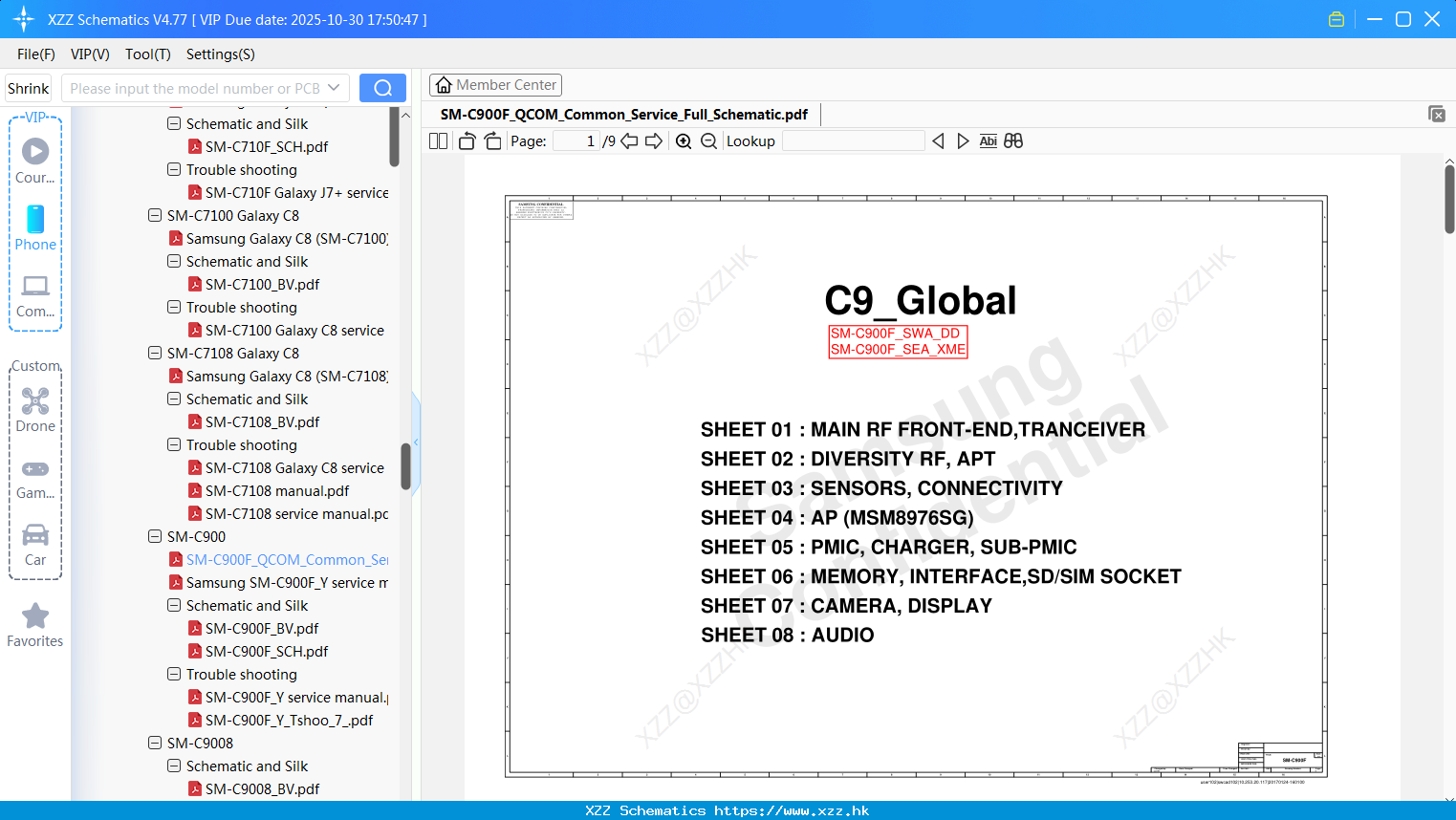Find previous lookup result triangle

coord(938,141)
